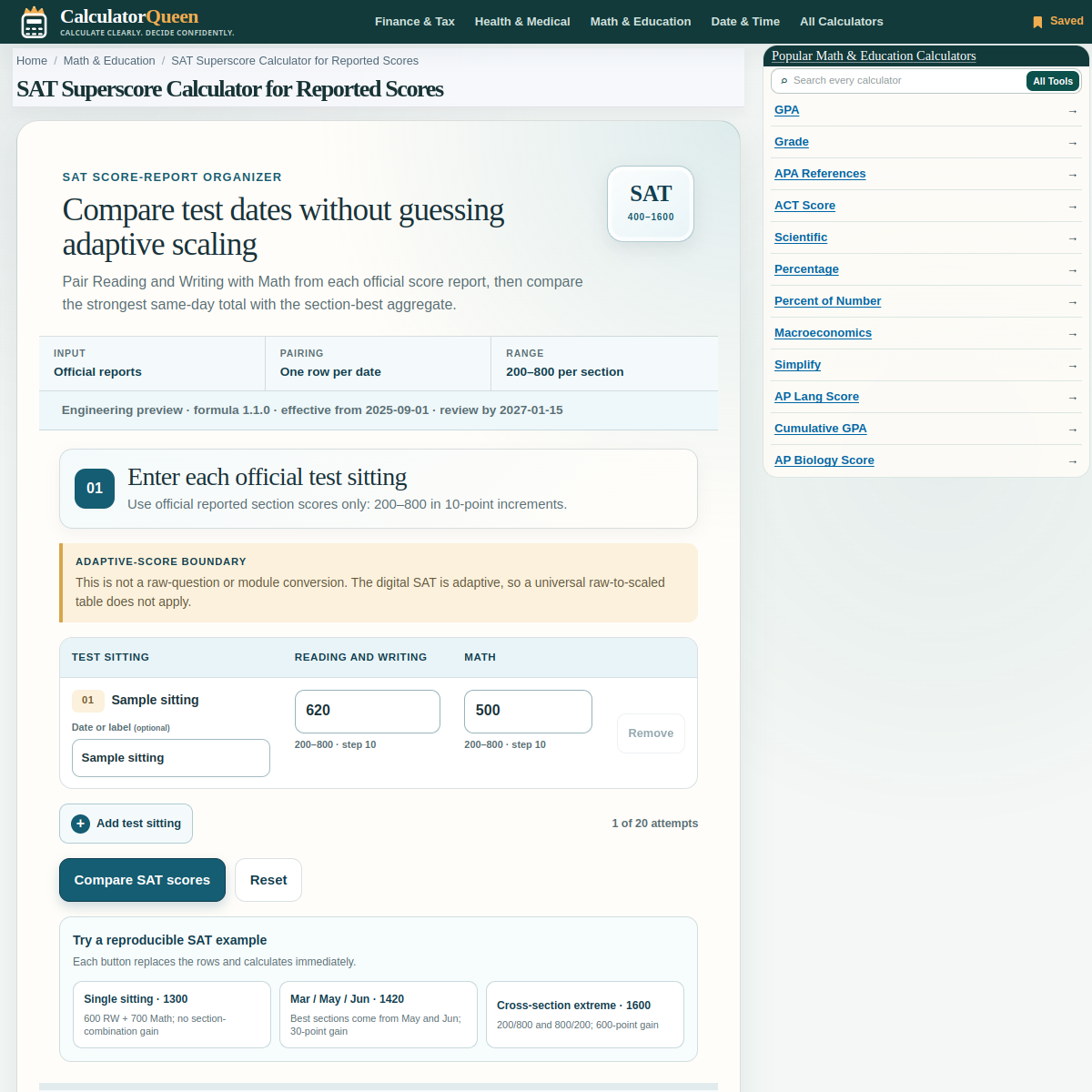1092x1092 pixels.
Task: Click the plus icon on Add test sitting
Action: coord(81,824)
